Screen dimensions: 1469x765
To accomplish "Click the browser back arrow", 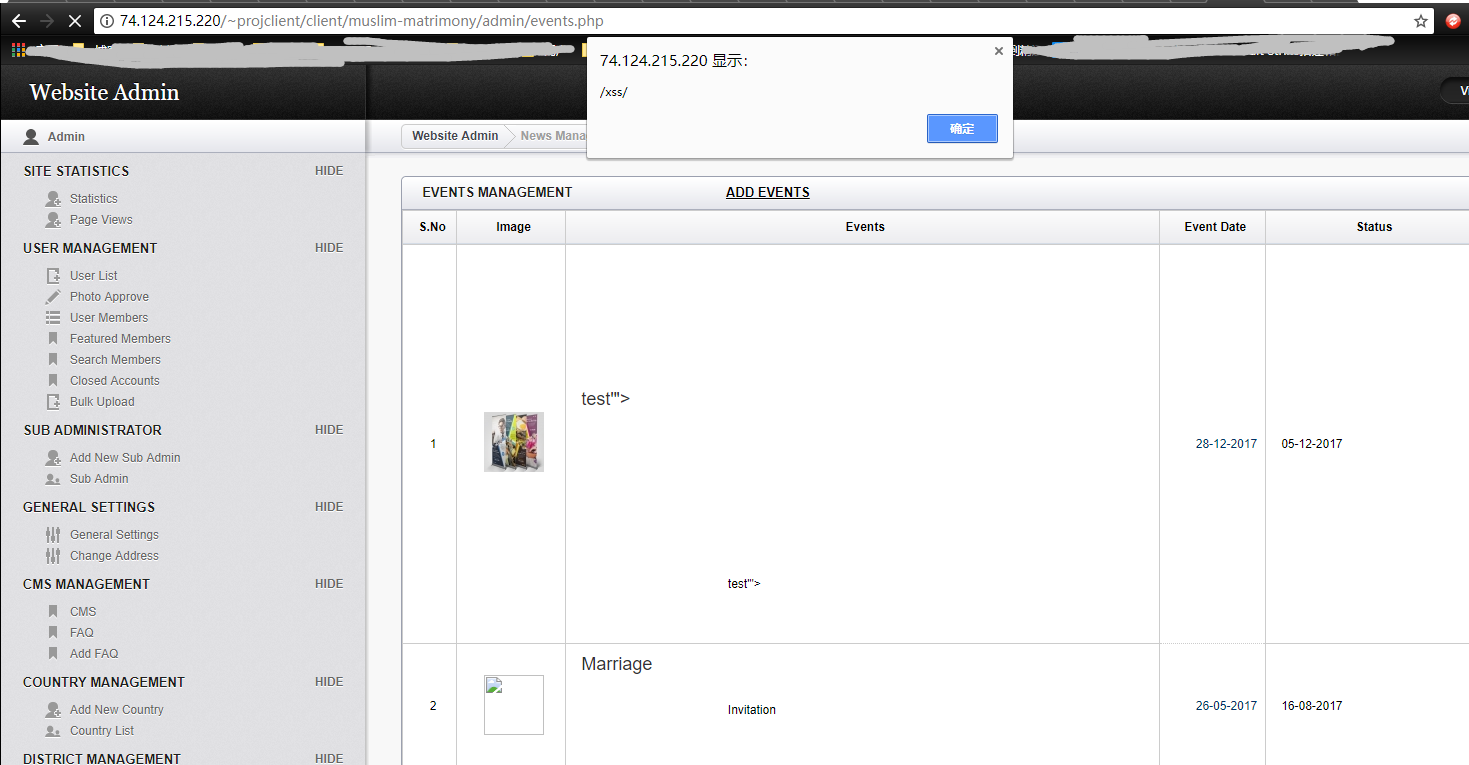I will (19, 20).
